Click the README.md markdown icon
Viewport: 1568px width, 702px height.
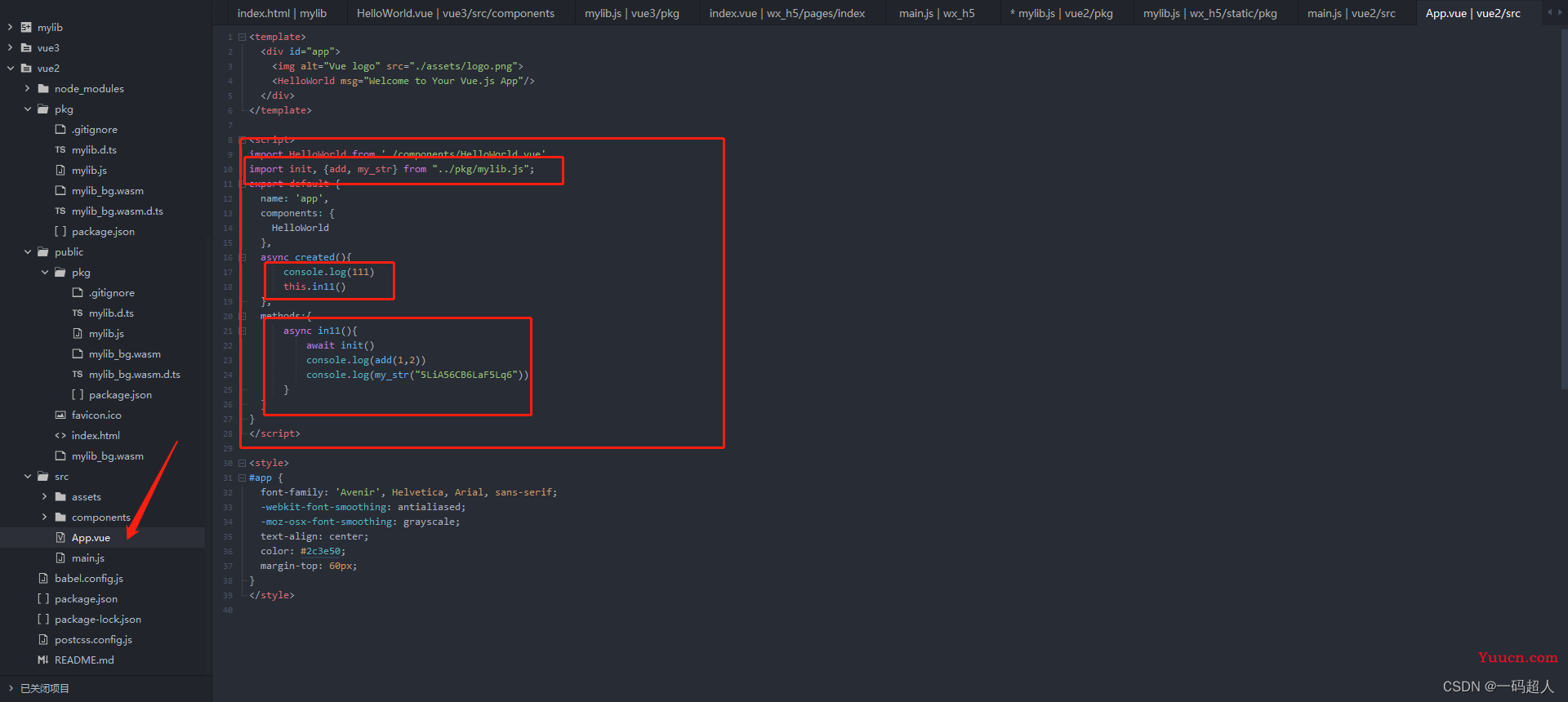tap(43, 660)
